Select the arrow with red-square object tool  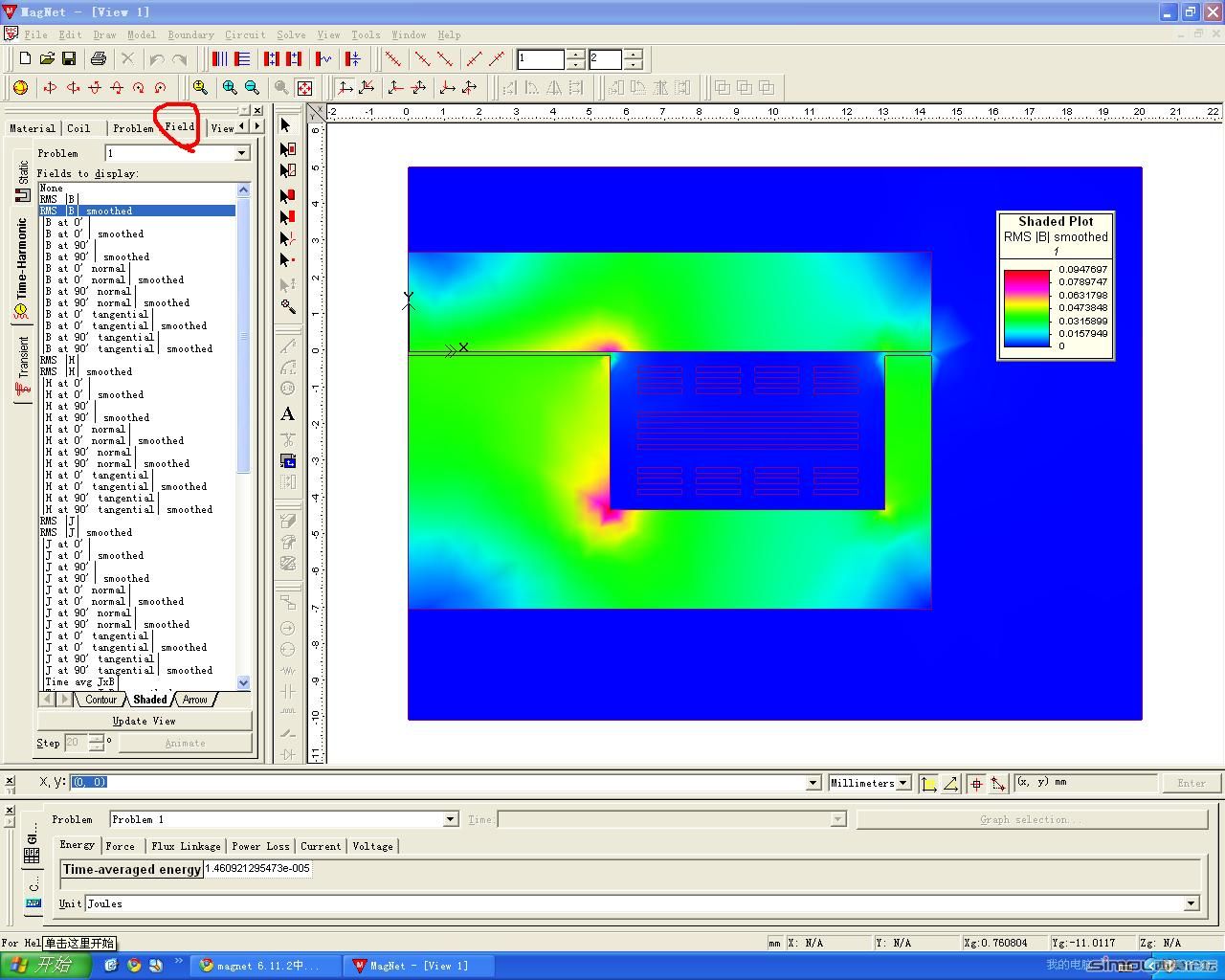click(x=287, y=148)
